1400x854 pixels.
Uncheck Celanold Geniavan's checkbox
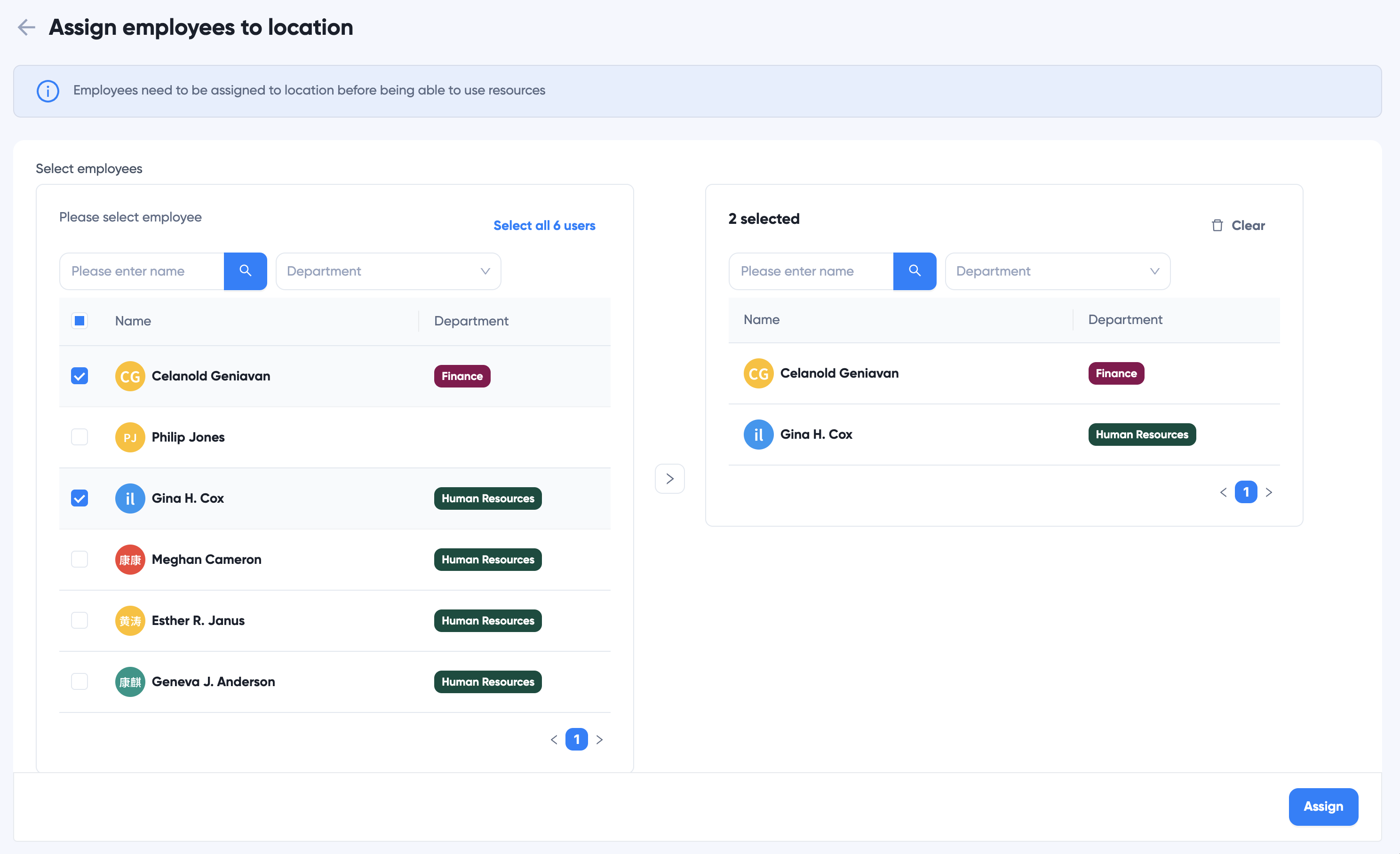(80, 376)
